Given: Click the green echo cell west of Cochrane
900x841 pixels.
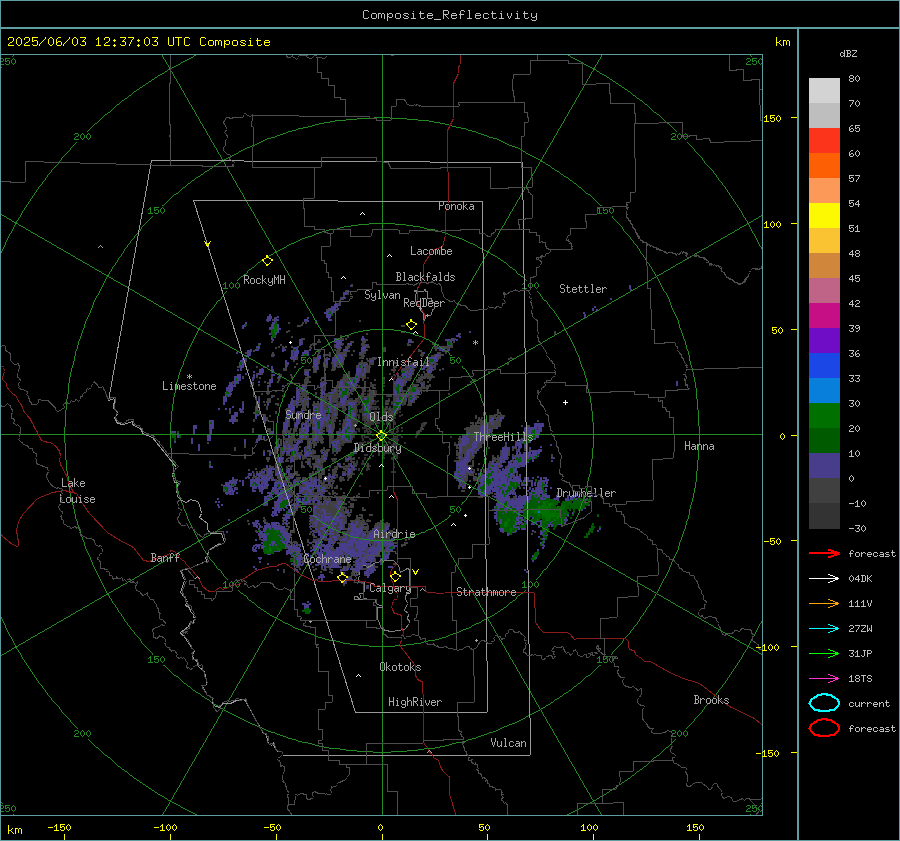Looking at the screenshot, I should coord(275,541).
